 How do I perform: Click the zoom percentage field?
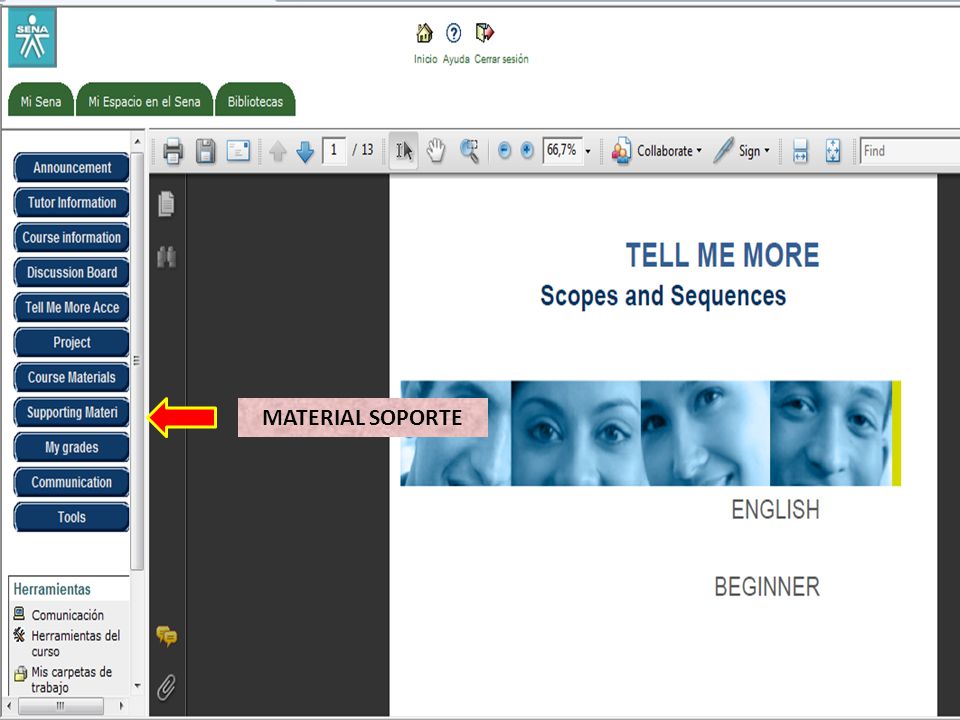[x=561, y=150]
